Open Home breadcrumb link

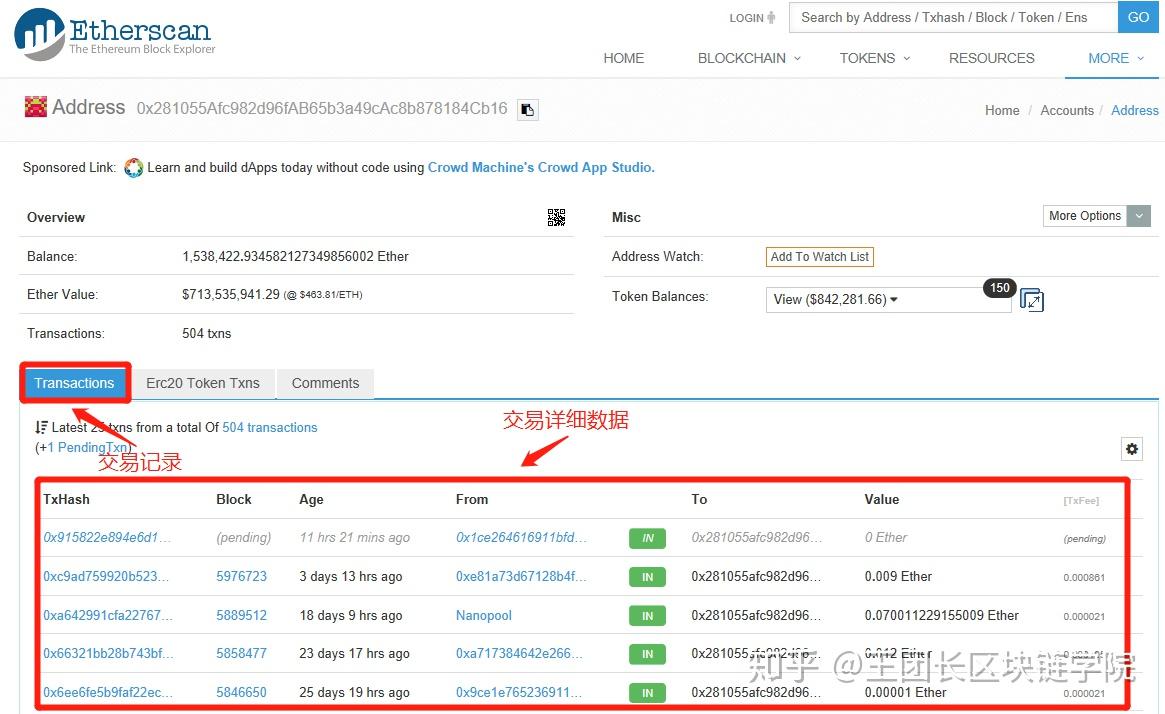tap(1002, 110)
